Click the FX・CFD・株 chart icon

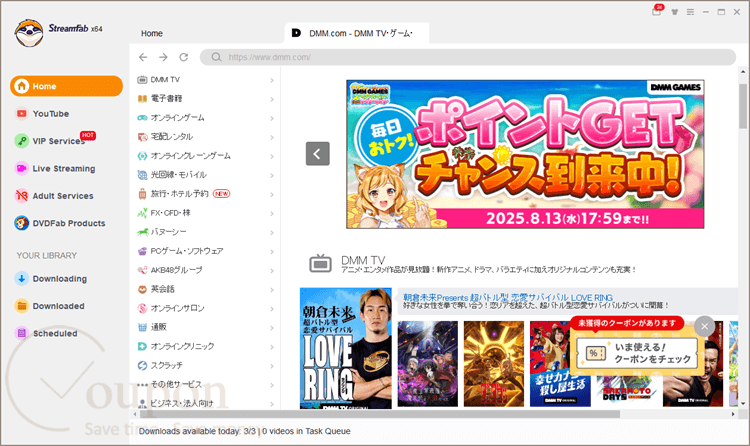(x=142, y=213)
